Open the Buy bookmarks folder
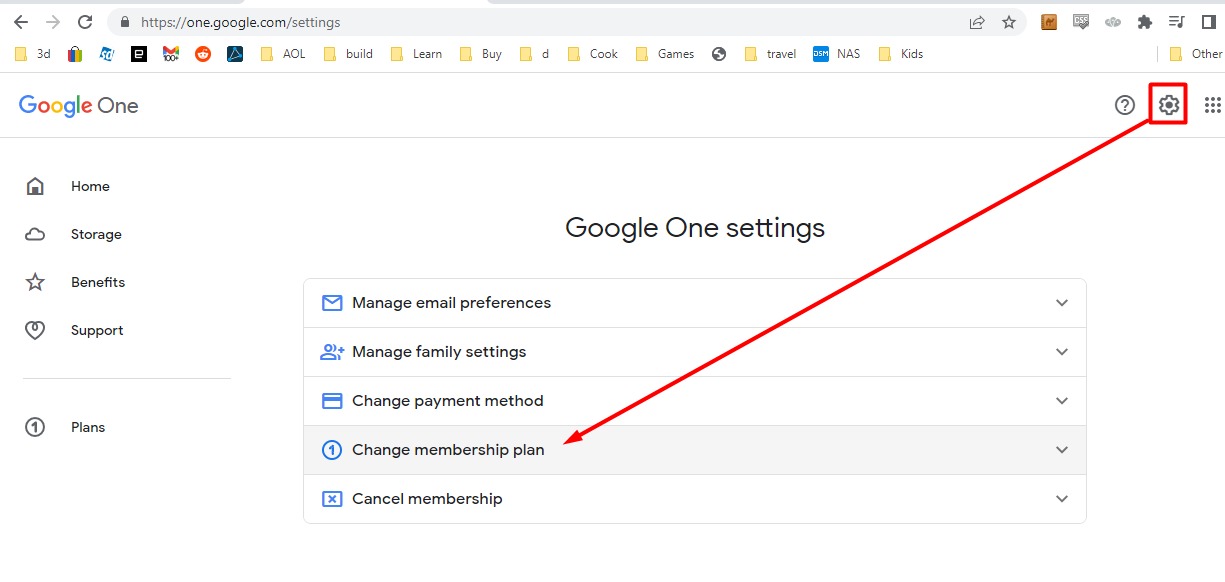 click(x=480, y=54)
